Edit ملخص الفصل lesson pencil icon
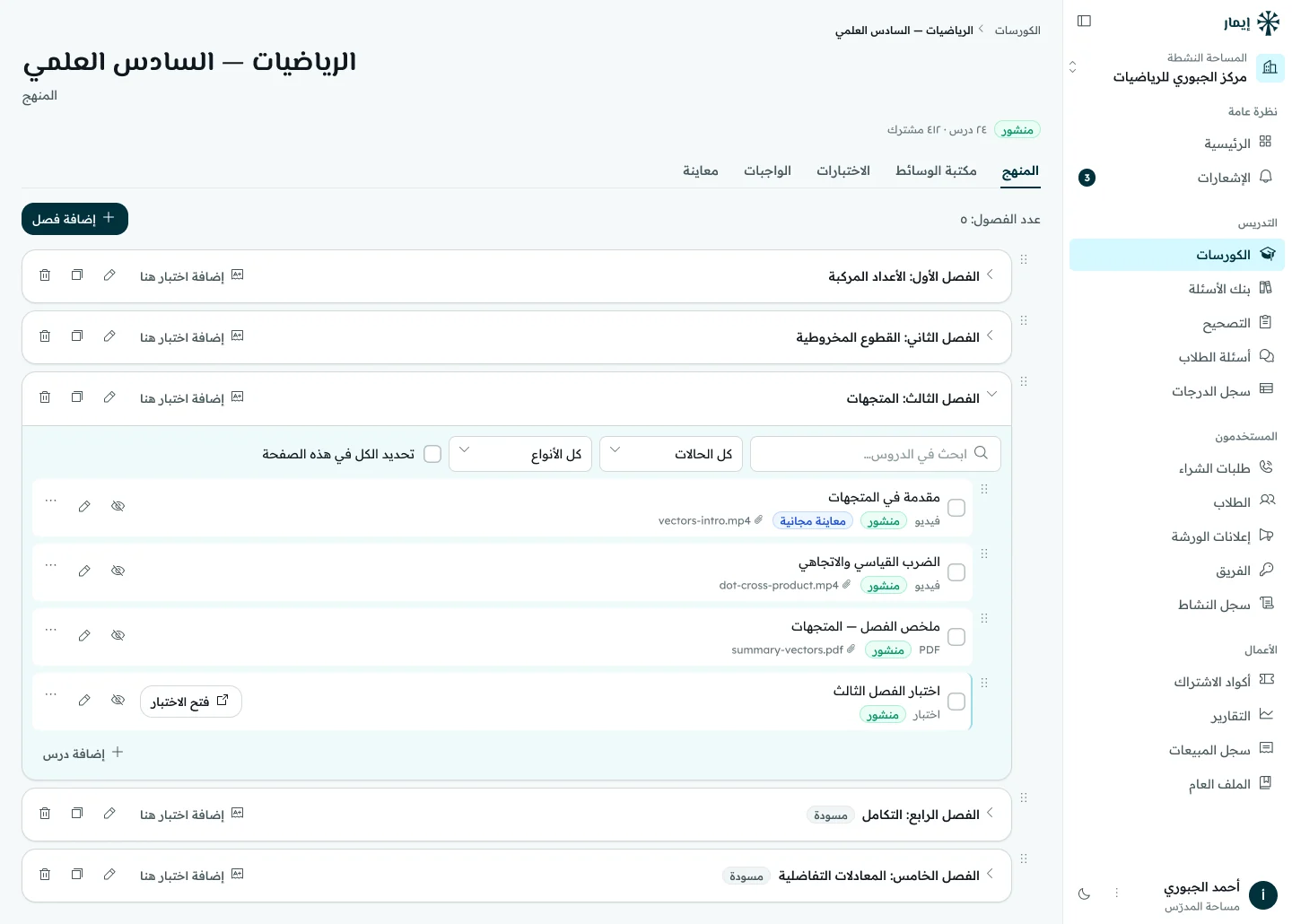The image size is (1292, 924). 84,636
